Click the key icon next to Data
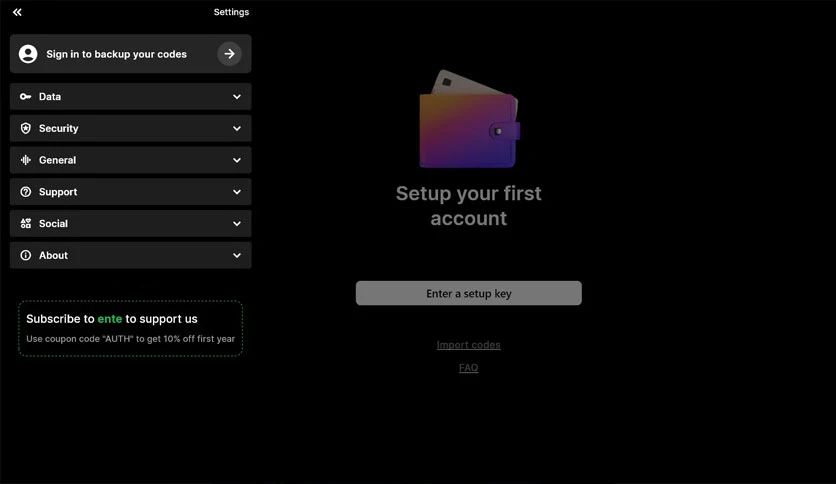This screenshot has height=484, width=836. pyautogui.click(x=26, y=96)
